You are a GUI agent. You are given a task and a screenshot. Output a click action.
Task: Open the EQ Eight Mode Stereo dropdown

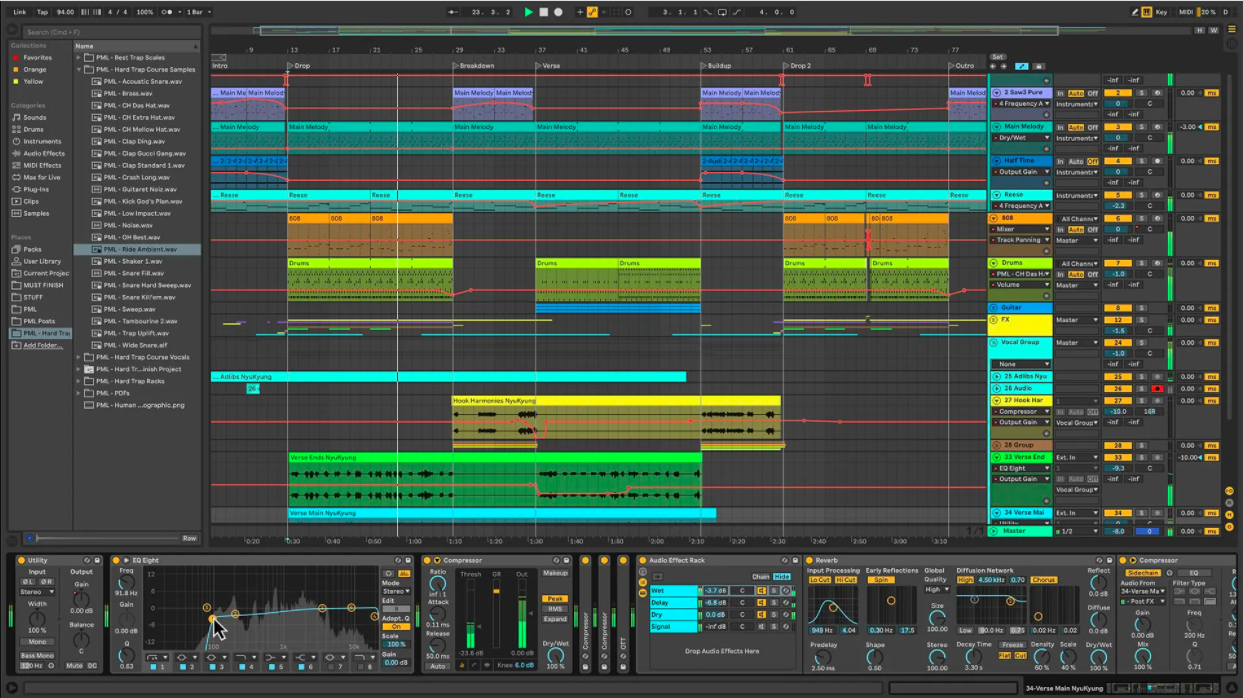pyautogui.click(x=396, y=591)
